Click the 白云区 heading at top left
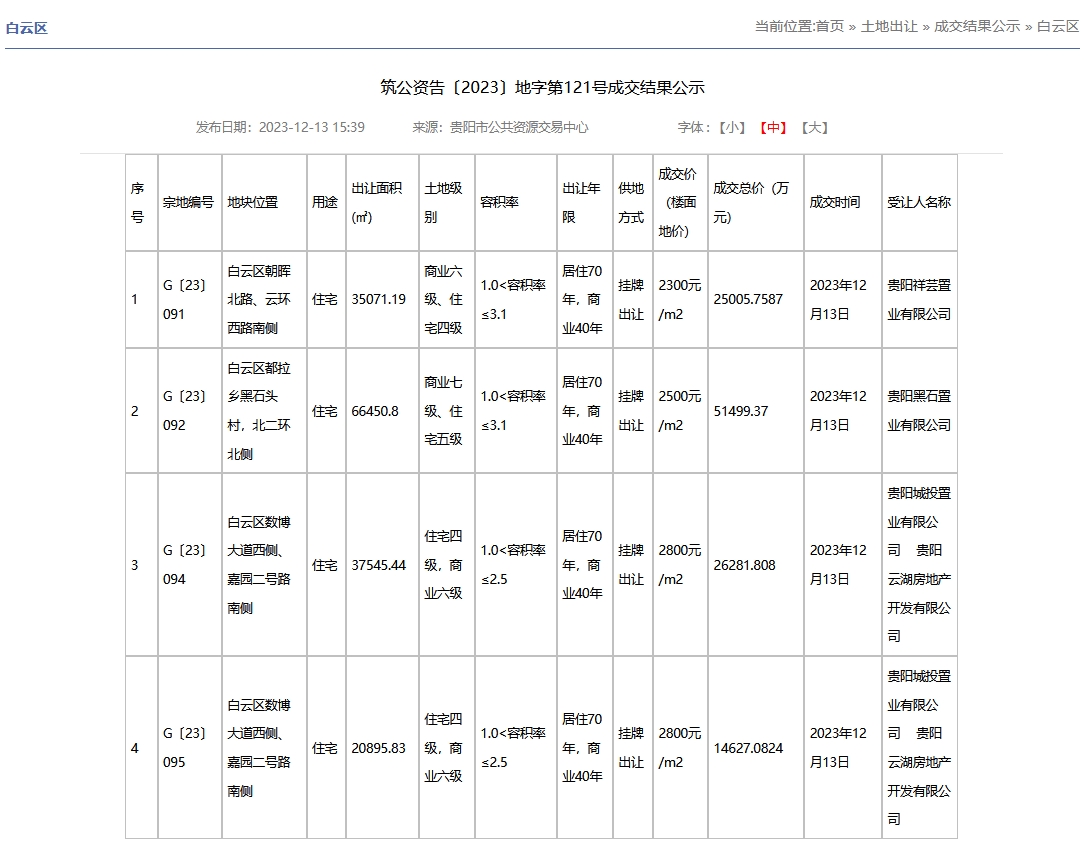1091x849 pixels. pyautogui.click(x=27, y=28)
